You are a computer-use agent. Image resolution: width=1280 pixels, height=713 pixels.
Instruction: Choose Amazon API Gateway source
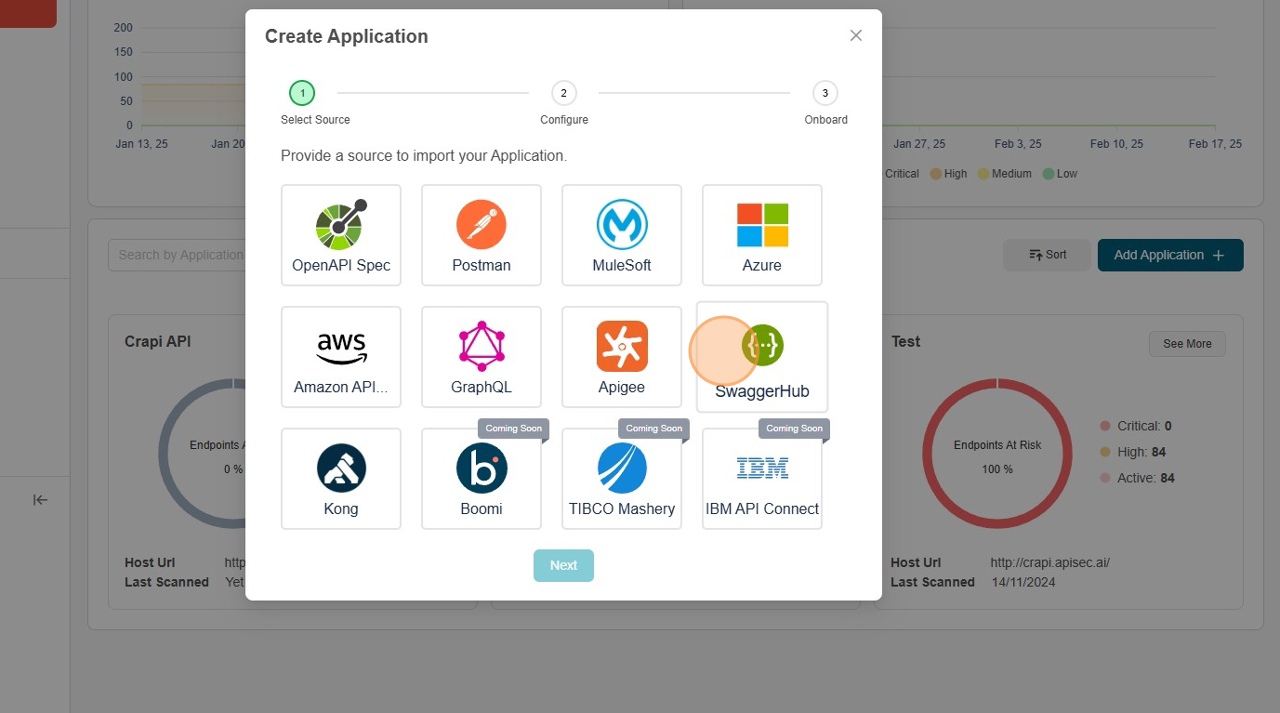(341, 357)
